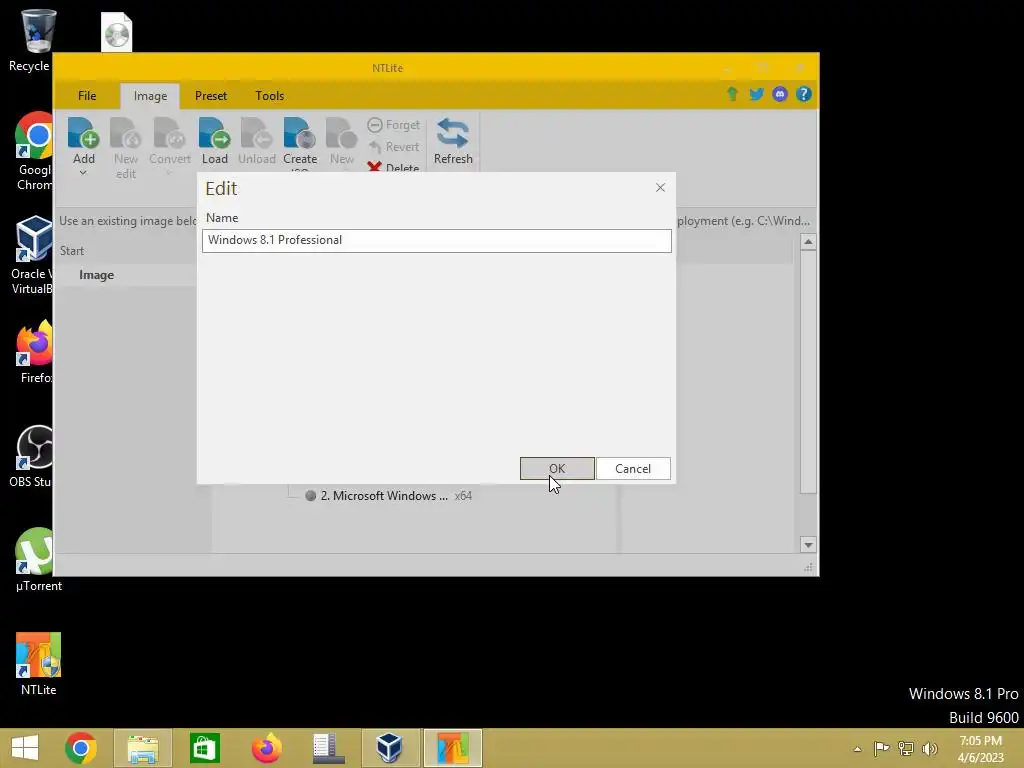Show hidden system tray icons
Screen dimensions: 1024x768
(857, 749)
